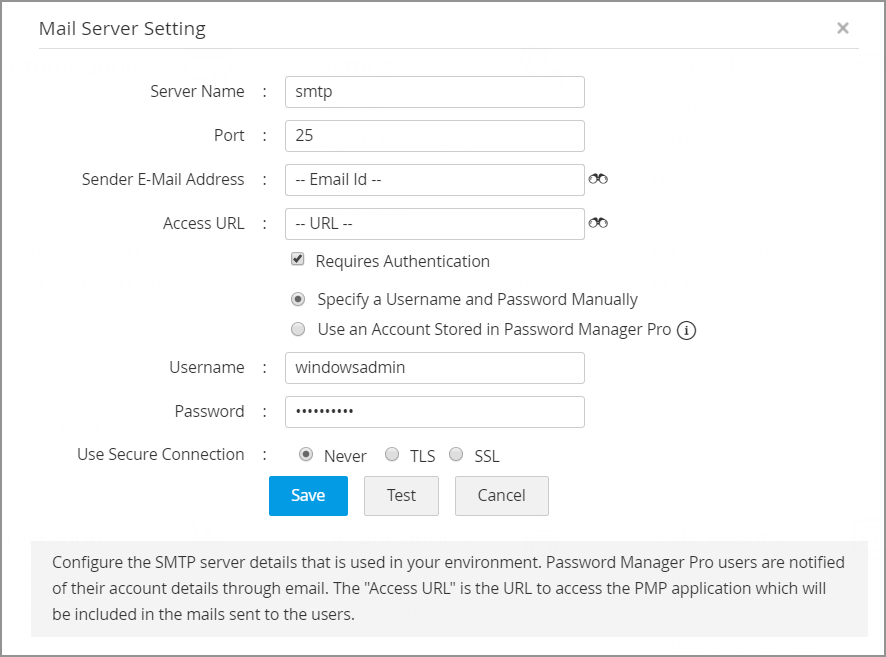
Task: Enable TLS for secure connection
Action: [x=392, y=455]
